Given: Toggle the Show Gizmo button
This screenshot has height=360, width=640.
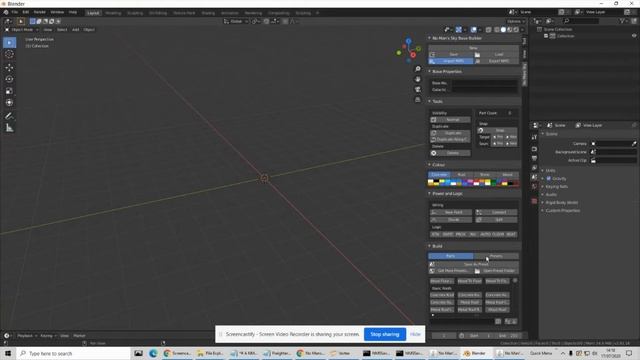Looking at the screenshot, I should pos(459,29).
